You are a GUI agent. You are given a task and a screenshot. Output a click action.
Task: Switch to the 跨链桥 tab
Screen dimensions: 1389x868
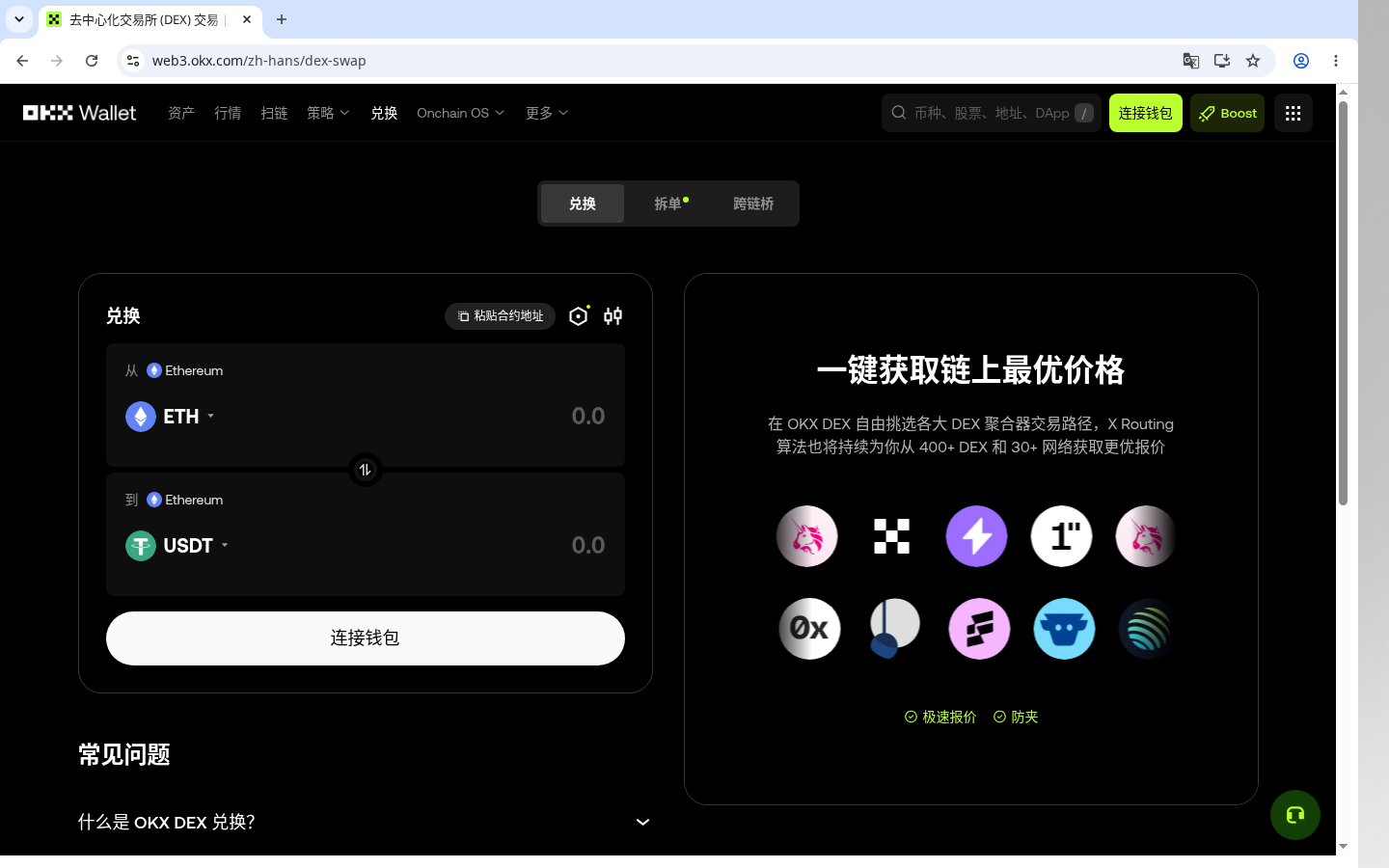[753, 203]
